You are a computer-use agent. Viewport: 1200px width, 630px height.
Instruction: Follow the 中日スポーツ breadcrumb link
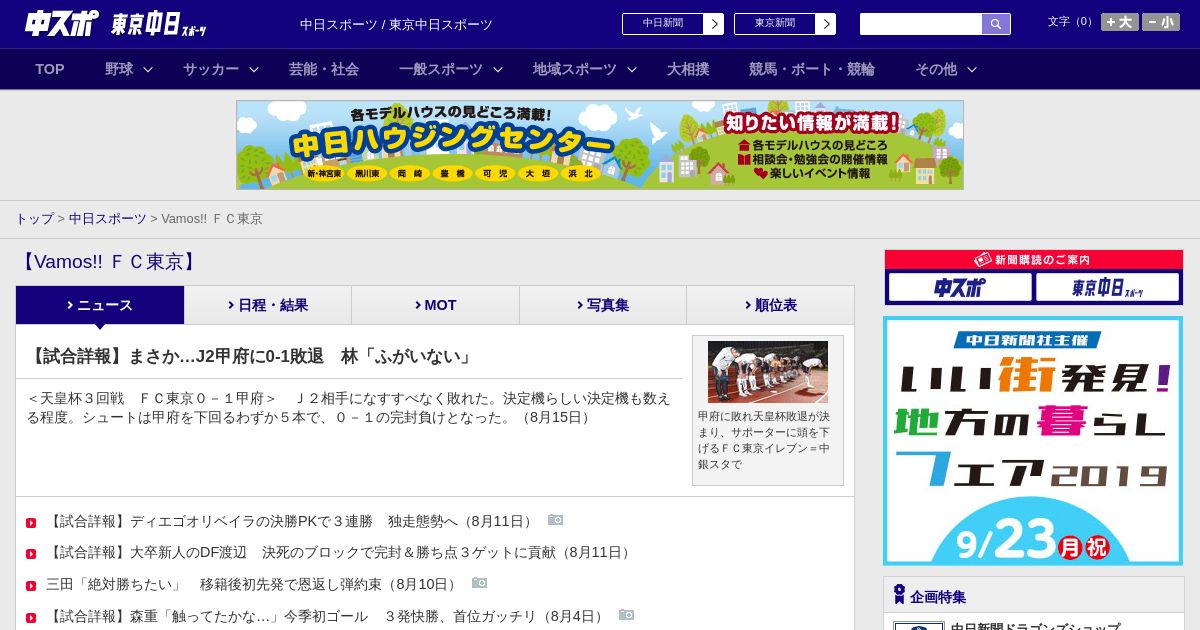108,218
